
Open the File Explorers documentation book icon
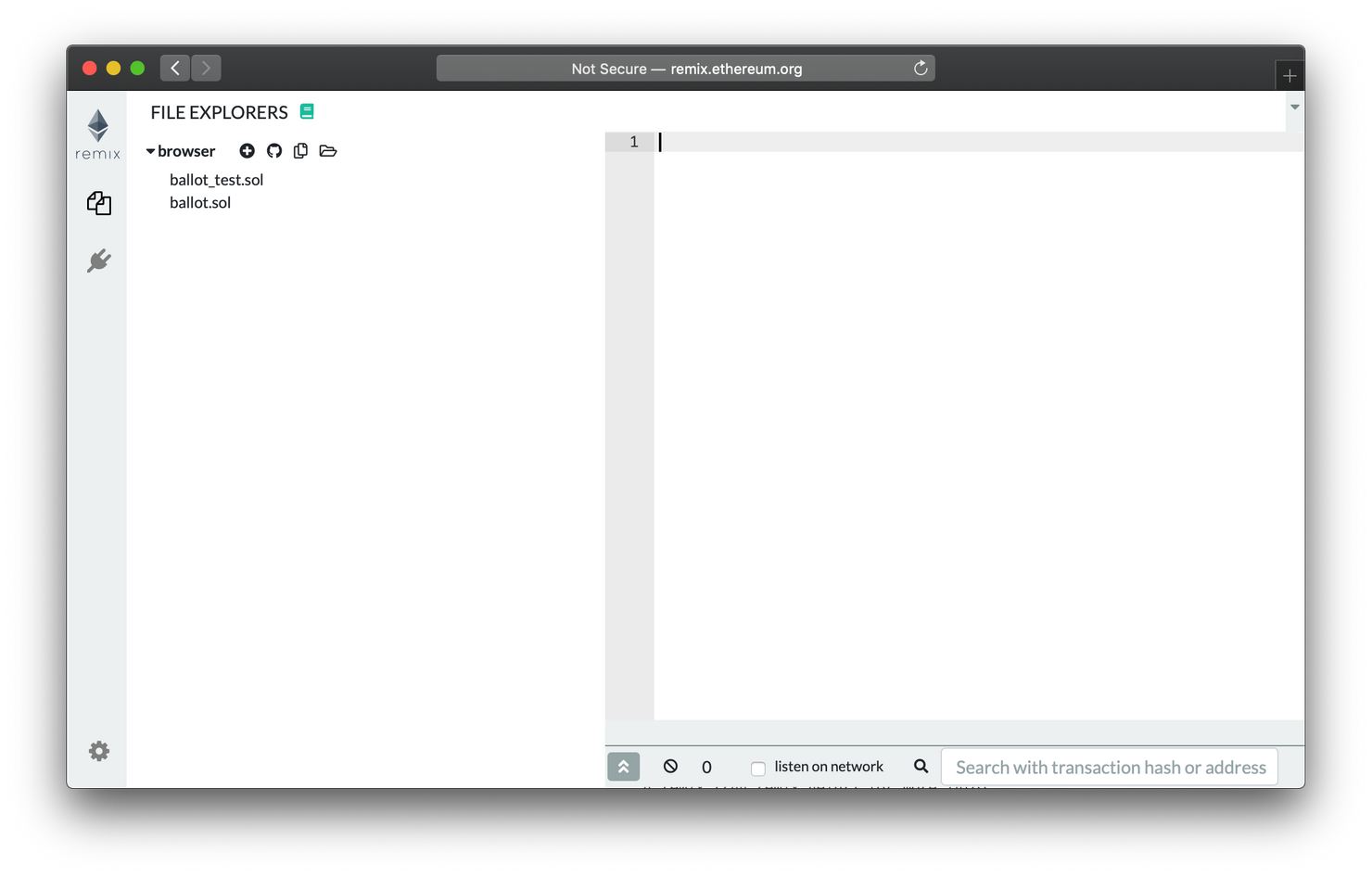(x=307, y=112)
